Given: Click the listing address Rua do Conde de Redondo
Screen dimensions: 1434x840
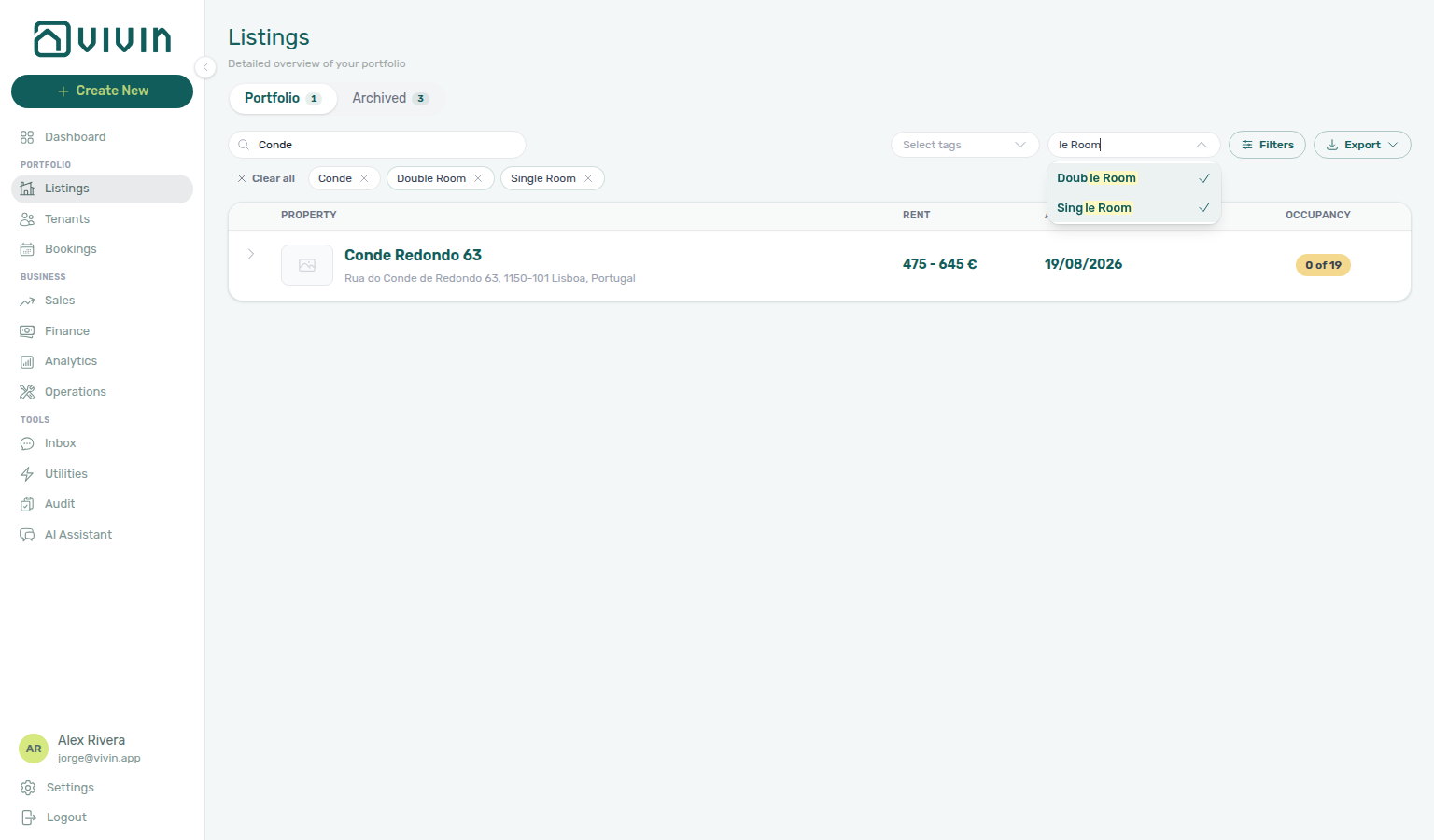Looking at the screenshot, I should click(x=490, y=278).
